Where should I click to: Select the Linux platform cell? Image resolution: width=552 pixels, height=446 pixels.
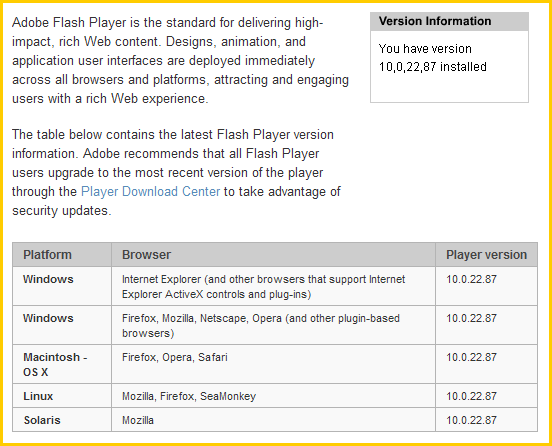[62, 396]
